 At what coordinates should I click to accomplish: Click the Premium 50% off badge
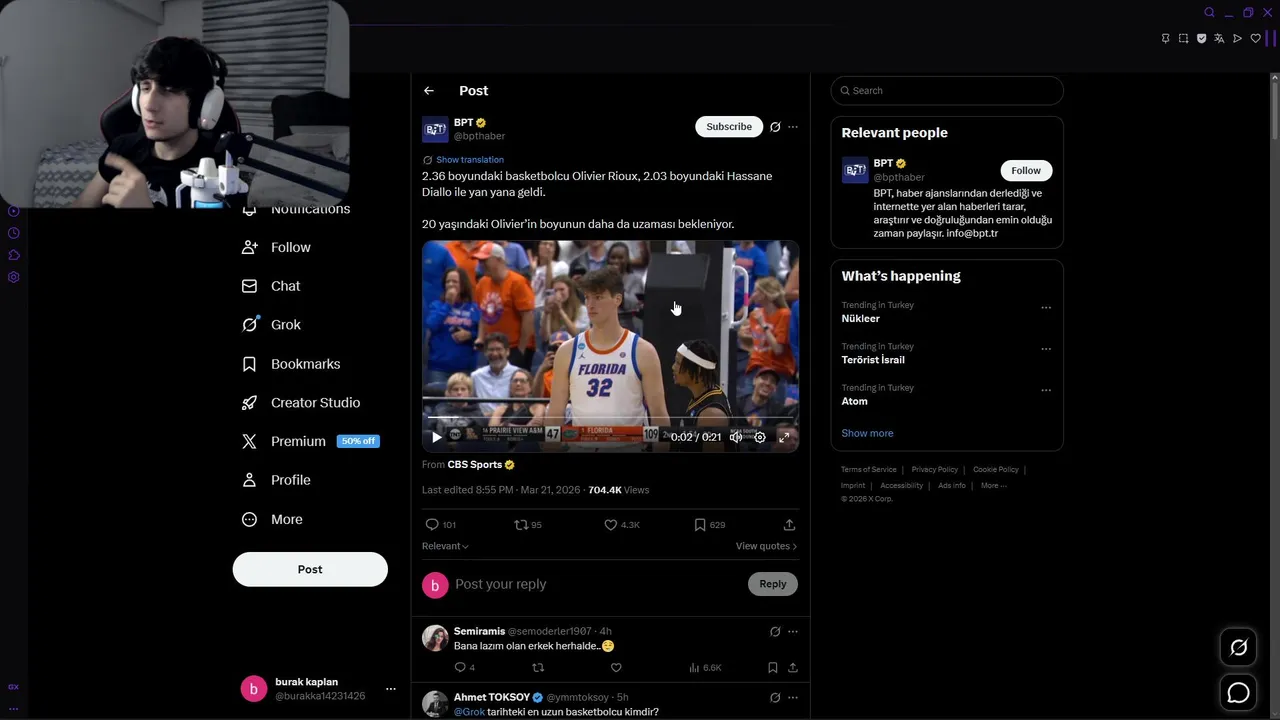click(x=358, y=441)
